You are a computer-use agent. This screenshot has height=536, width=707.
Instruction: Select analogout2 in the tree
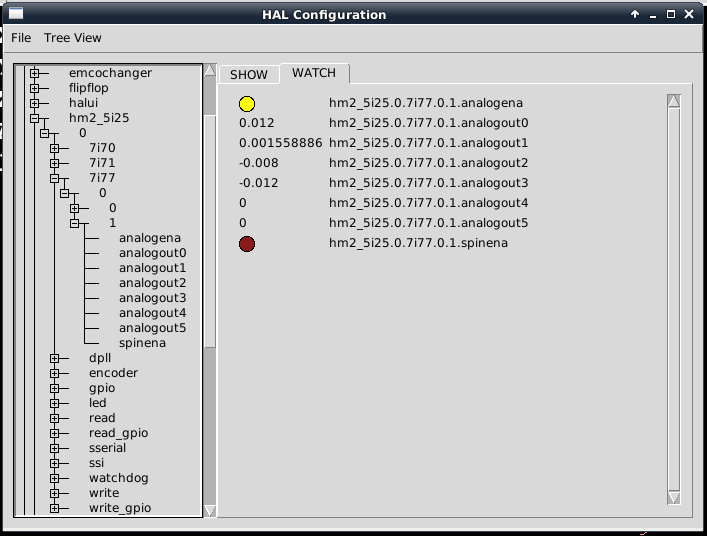(x=152, y=283)
